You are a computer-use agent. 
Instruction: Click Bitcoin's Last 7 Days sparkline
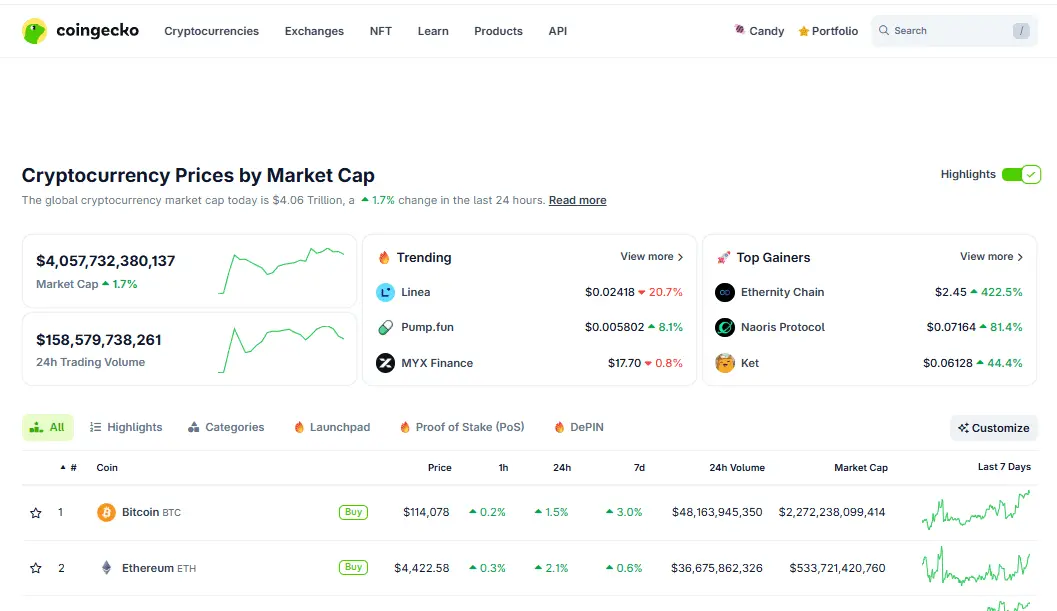tap(976, 511)
